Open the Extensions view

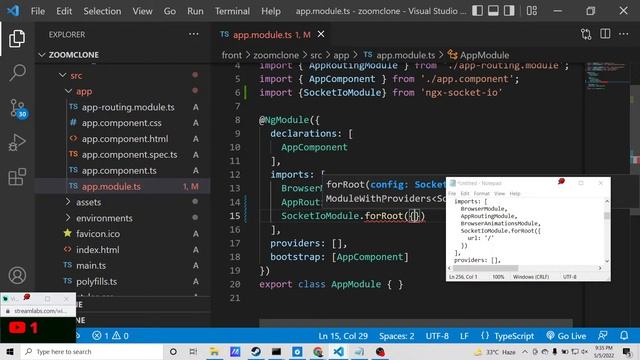(17, 177)
